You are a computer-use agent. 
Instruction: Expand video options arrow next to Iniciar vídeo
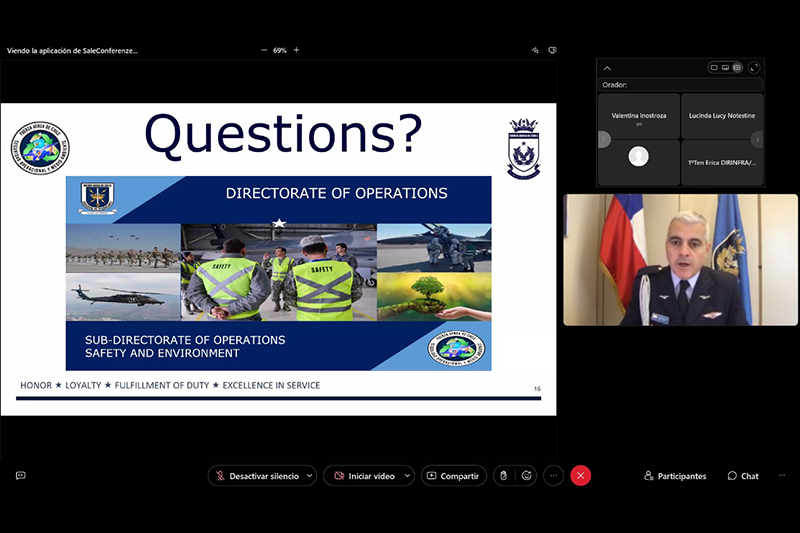pyautogui.click(x=407, y=475)
